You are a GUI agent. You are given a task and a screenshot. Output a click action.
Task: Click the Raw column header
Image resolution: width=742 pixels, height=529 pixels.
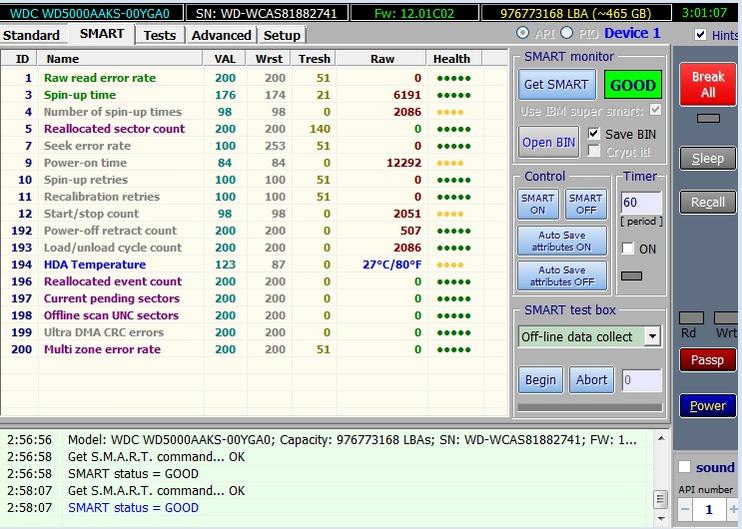click(381, 59)
